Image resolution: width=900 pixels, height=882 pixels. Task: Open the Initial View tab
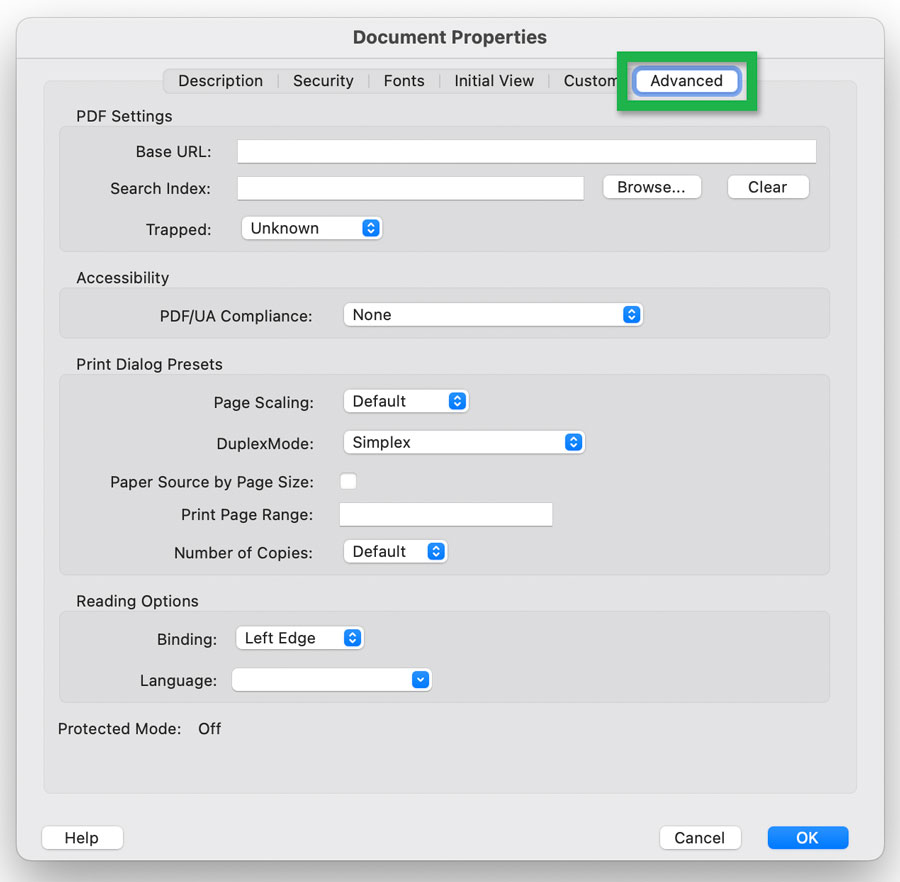tap(494, 81)
